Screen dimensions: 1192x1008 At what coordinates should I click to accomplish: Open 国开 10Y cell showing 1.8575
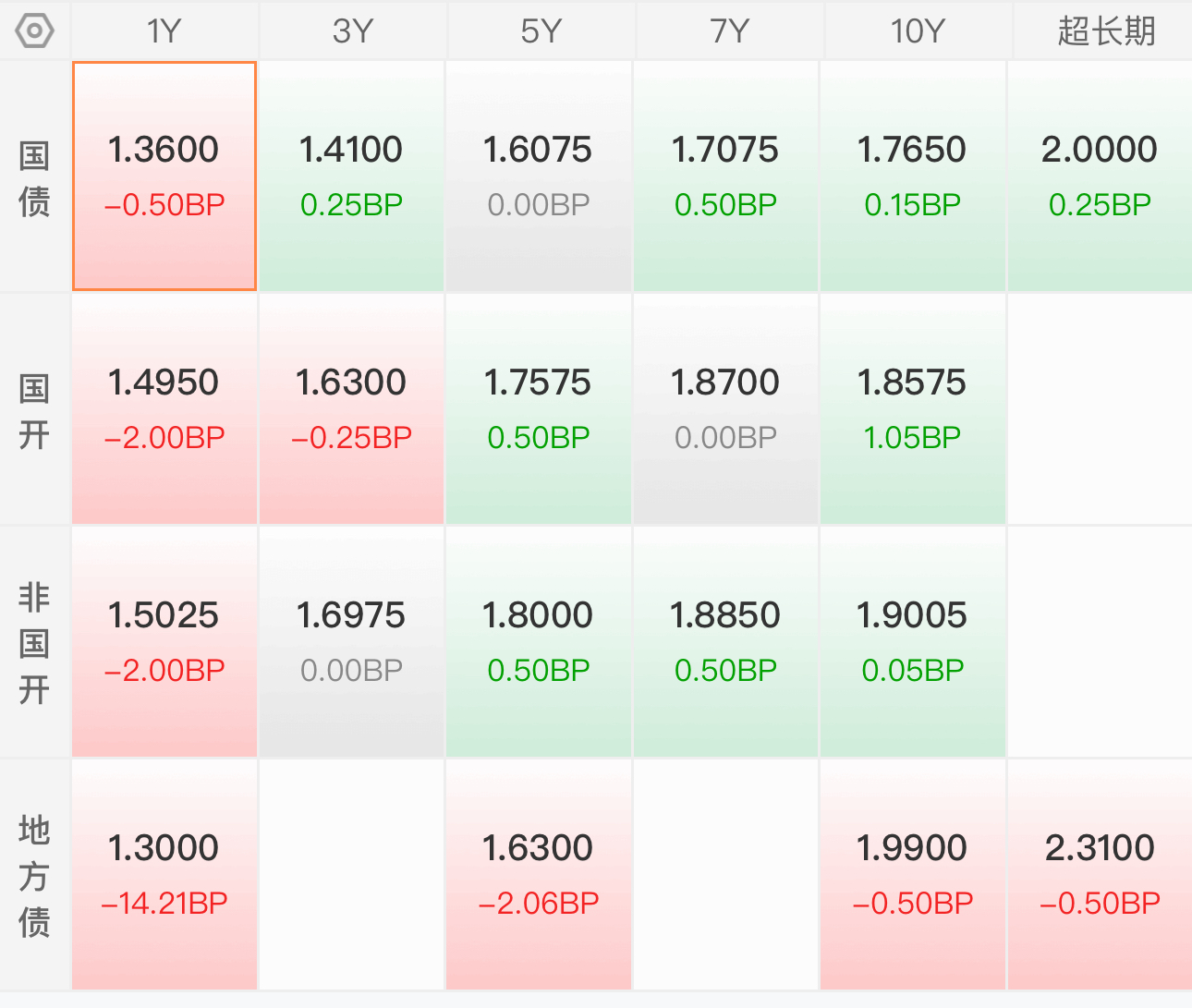click(912, 409)
